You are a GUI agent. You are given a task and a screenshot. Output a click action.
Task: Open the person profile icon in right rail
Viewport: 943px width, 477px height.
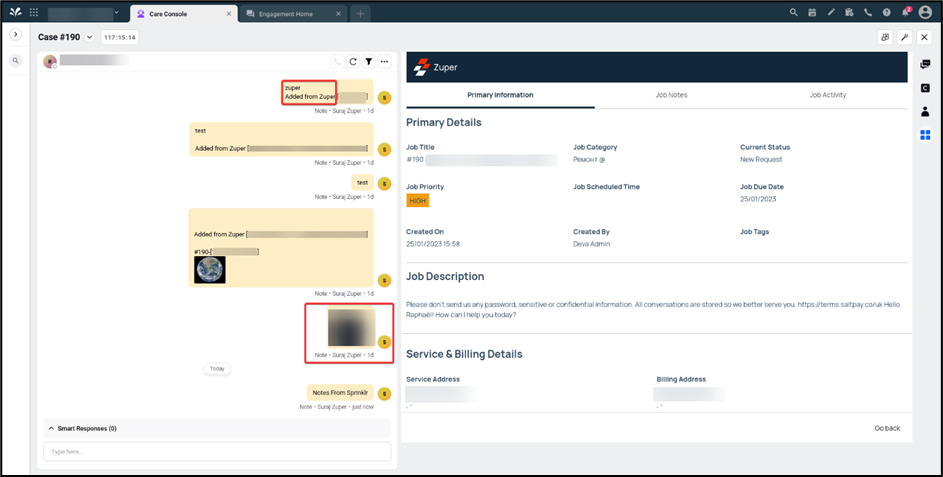[925, 111]
